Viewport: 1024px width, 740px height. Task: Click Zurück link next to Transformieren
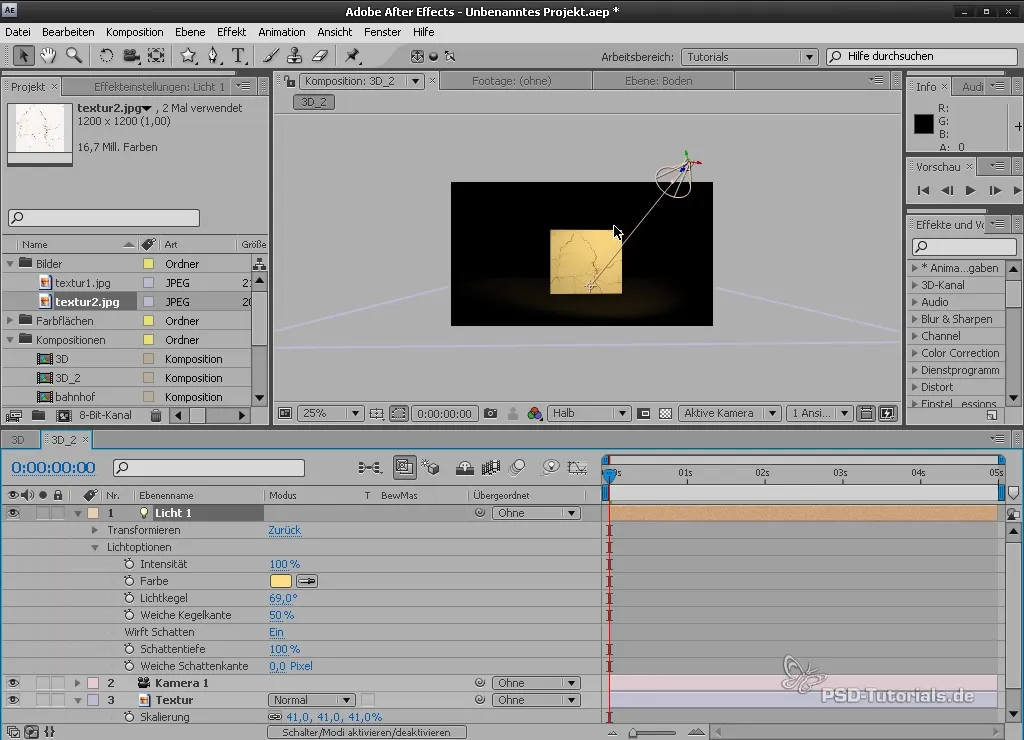pyautogui.click(x=285, y=530)
